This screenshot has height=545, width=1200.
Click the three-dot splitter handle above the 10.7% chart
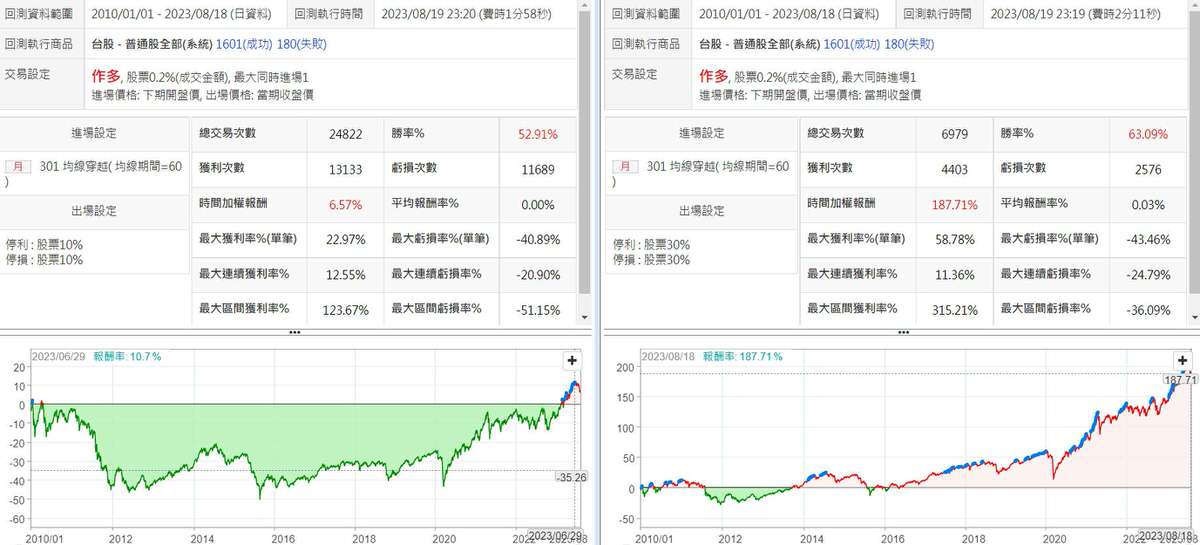295,331
